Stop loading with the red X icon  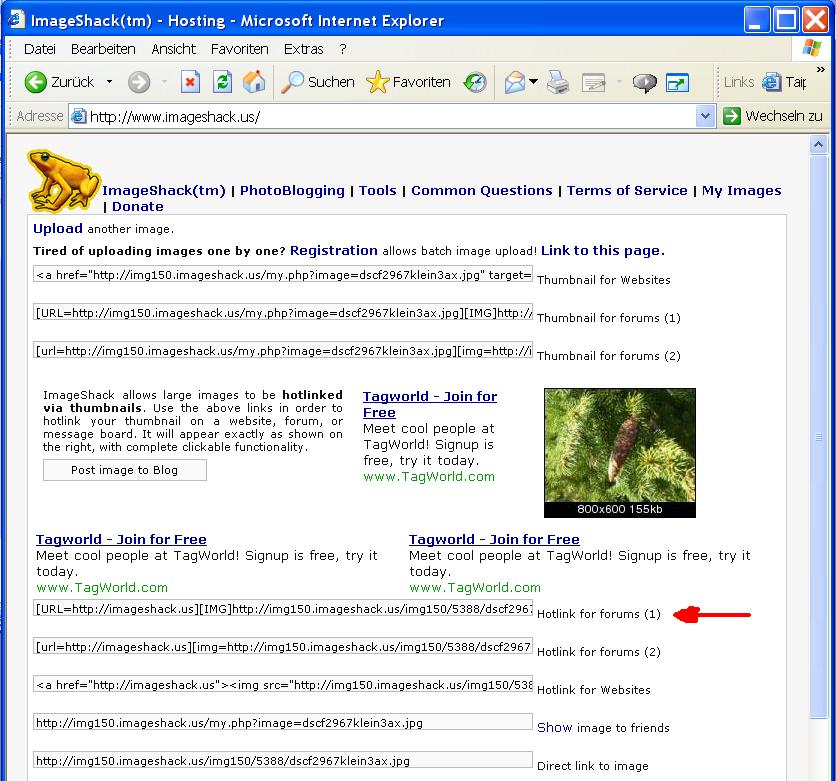point(190,82)
